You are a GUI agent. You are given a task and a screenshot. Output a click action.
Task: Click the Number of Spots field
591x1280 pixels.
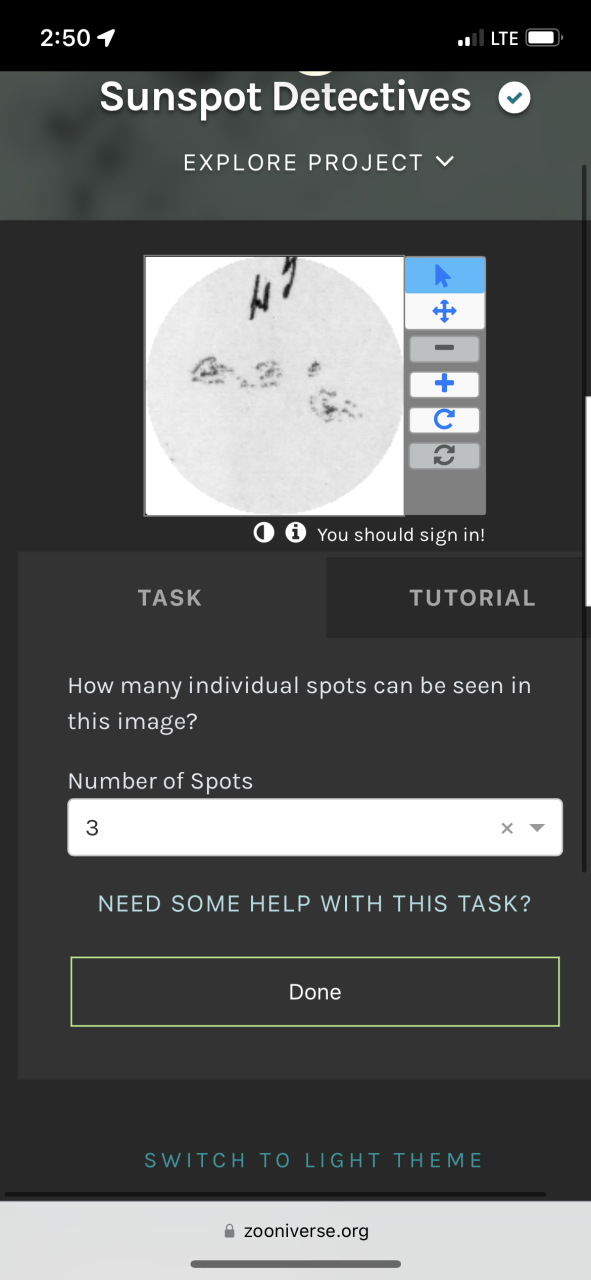pyautogui.click(x=315, y=828)
